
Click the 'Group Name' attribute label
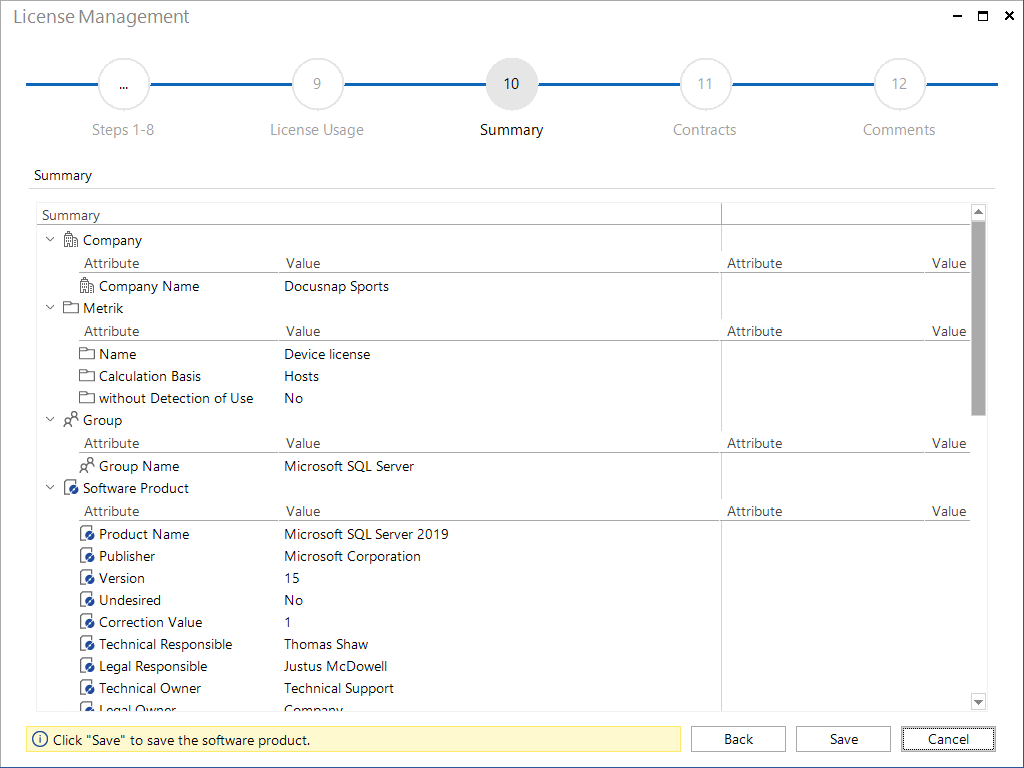click(138, 466)
